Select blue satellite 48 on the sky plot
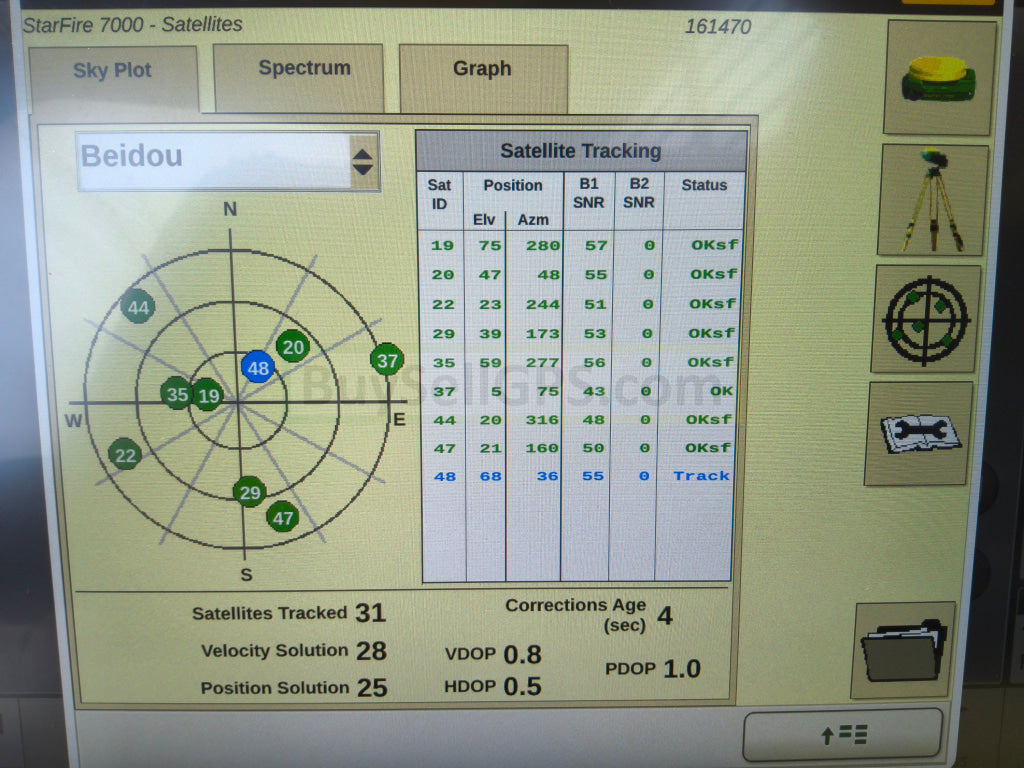1024x768 pixels. click(x=257, y=368)
